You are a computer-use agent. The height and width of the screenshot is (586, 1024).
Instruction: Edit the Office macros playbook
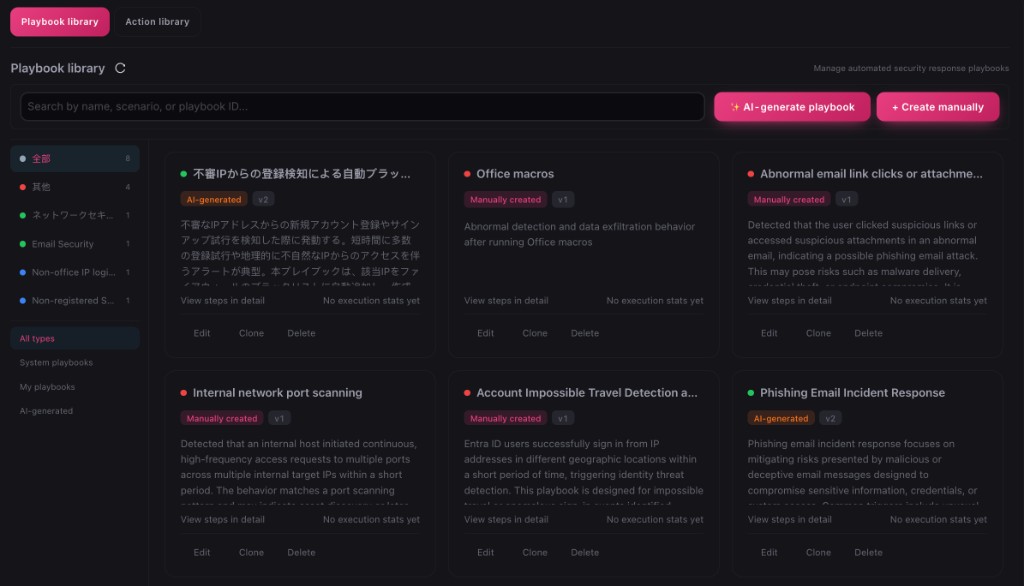485,333
